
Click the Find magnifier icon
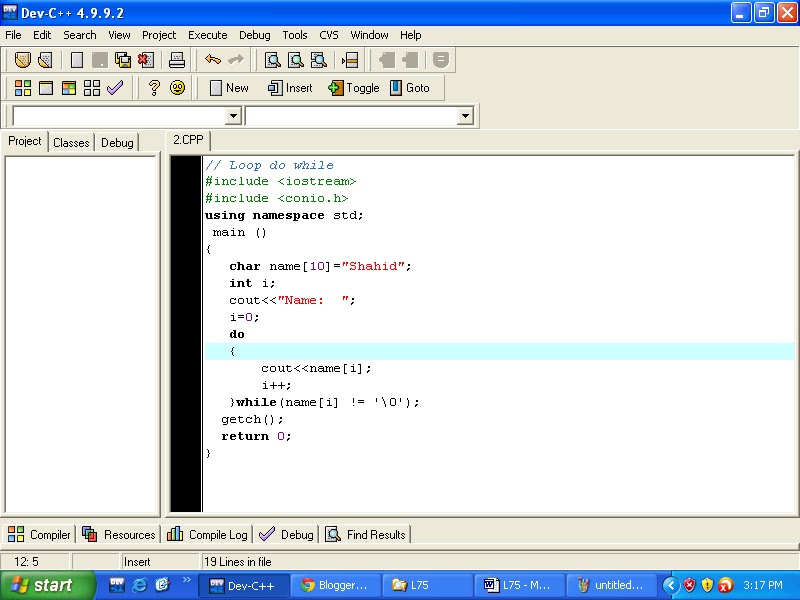click(272, 60)
